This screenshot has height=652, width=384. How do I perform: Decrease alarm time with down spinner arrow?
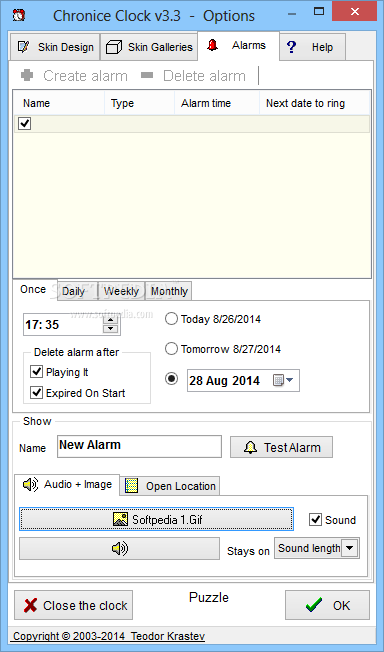click(x=110, y=329)
